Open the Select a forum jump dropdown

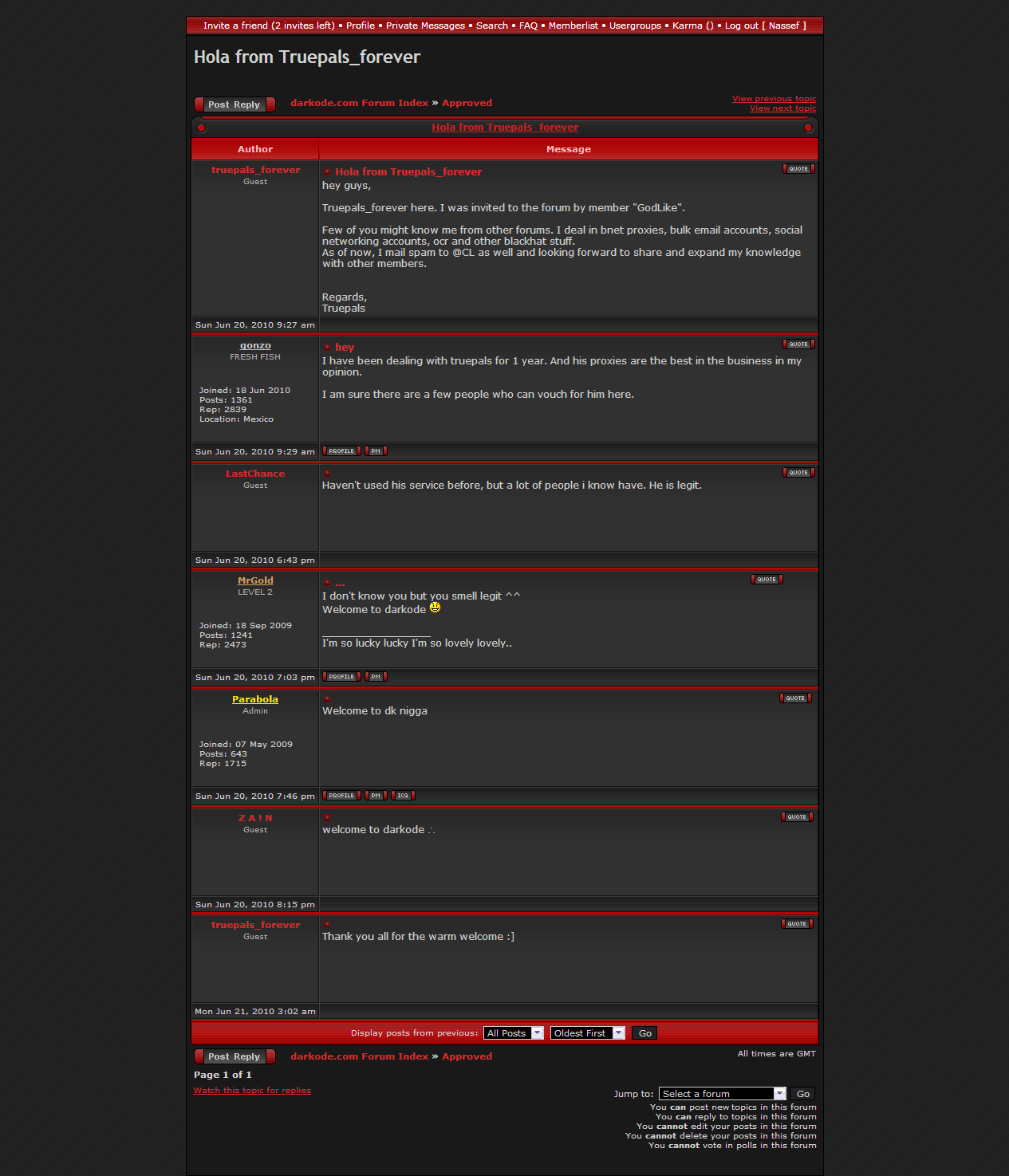pyautogui.click(x=722, y=1094)
